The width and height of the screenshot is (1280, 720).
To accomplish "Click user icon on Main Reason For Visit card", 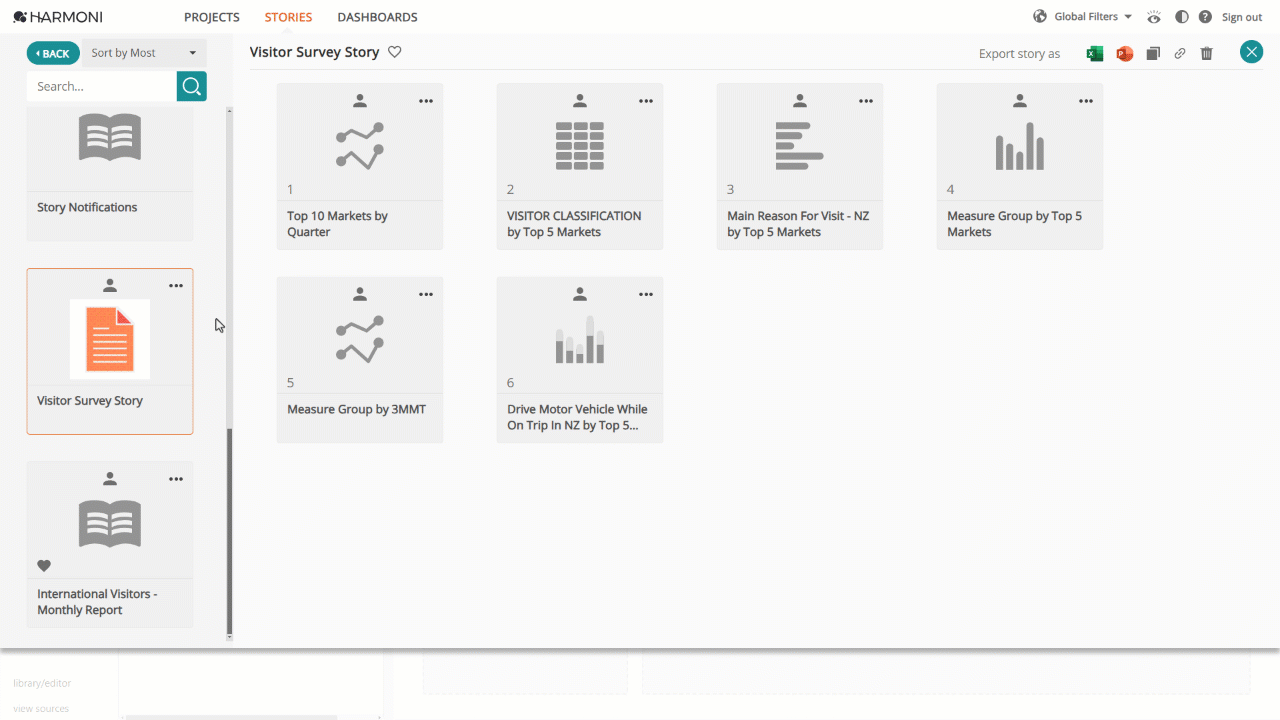I will pyautogui.click(x=800, y=101).
